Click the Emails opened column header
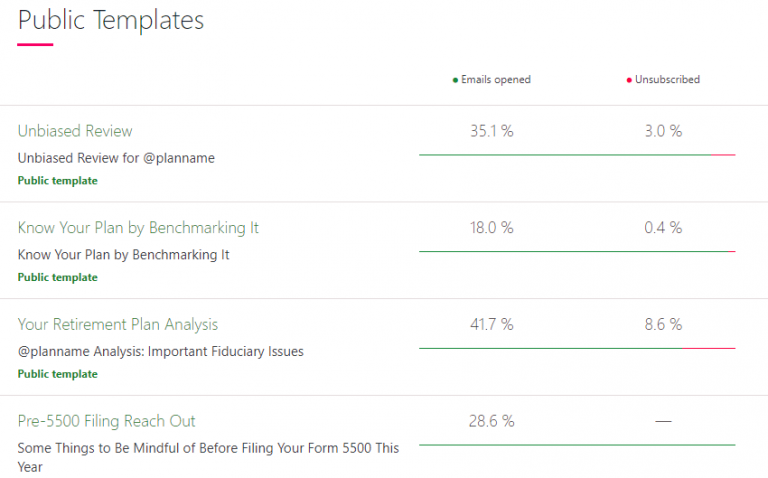This screenshot has height=478, width=768. click(x=496, y=80)
